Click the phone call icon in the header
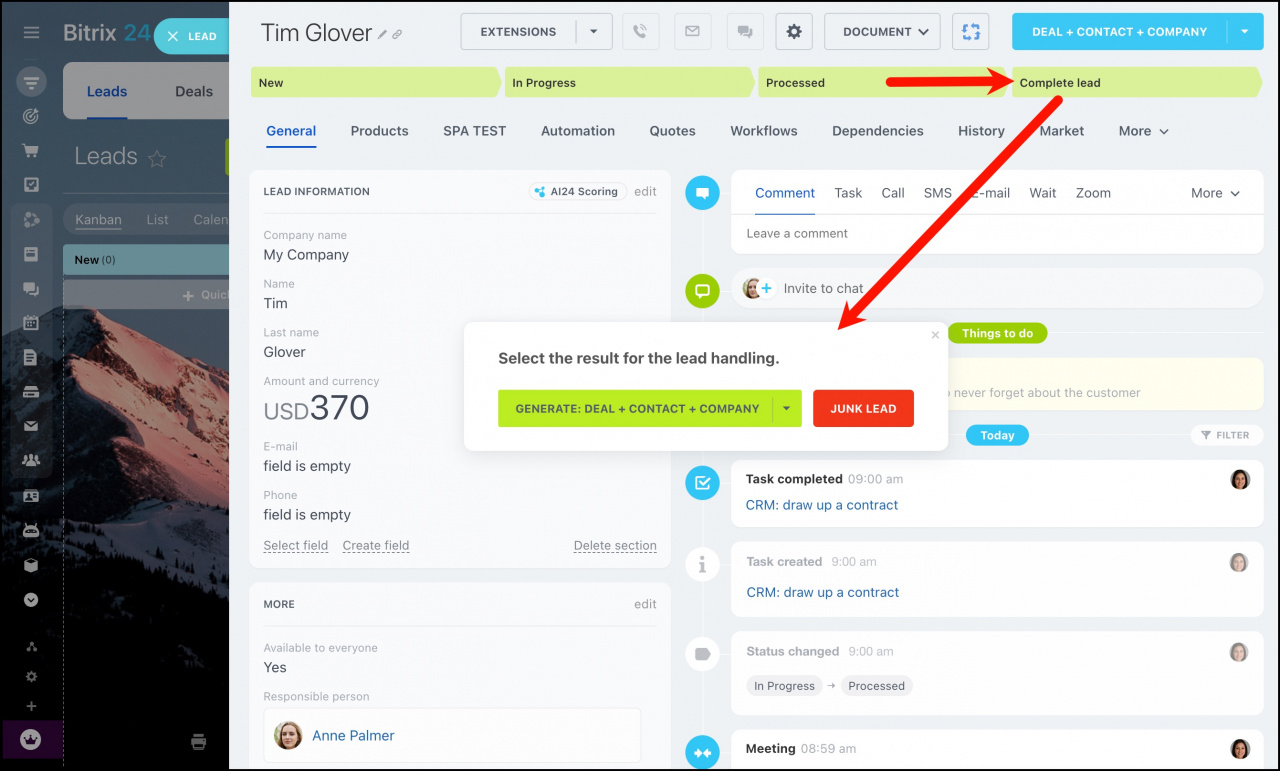 (x=640, y=32)
